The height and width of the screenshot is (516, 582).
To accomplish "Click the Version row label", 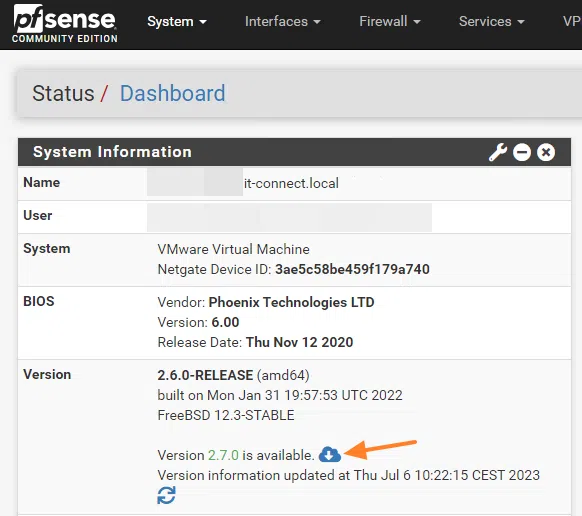I will pyautogui.click(x=47, y=374).
